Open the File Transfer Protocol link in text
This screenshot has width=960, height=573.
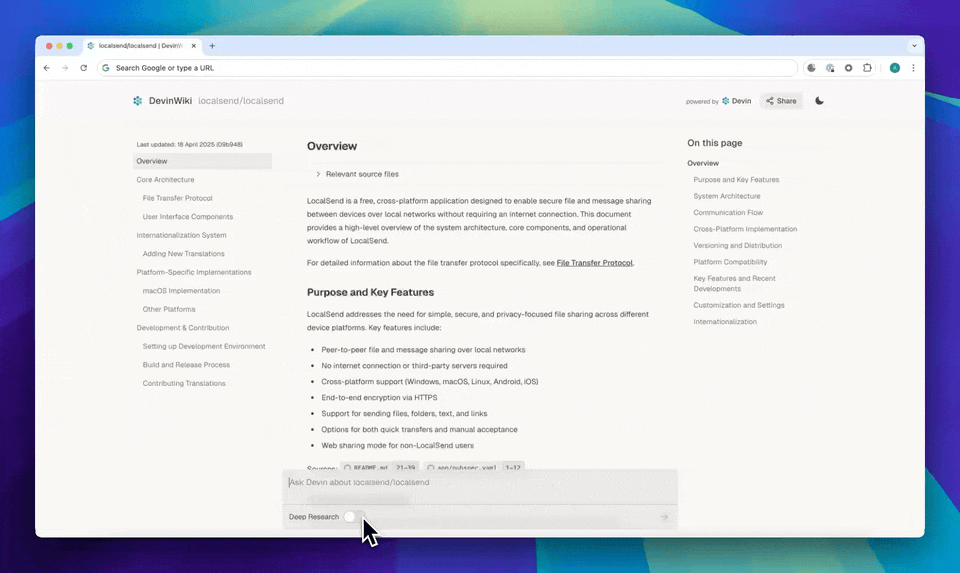click(x=594, y=263)
